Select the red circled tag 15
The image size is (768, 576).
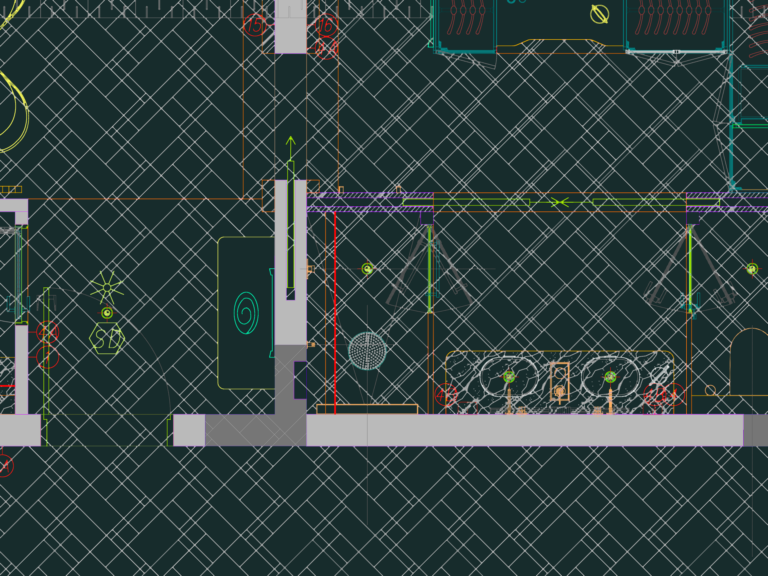pos(255,24)
